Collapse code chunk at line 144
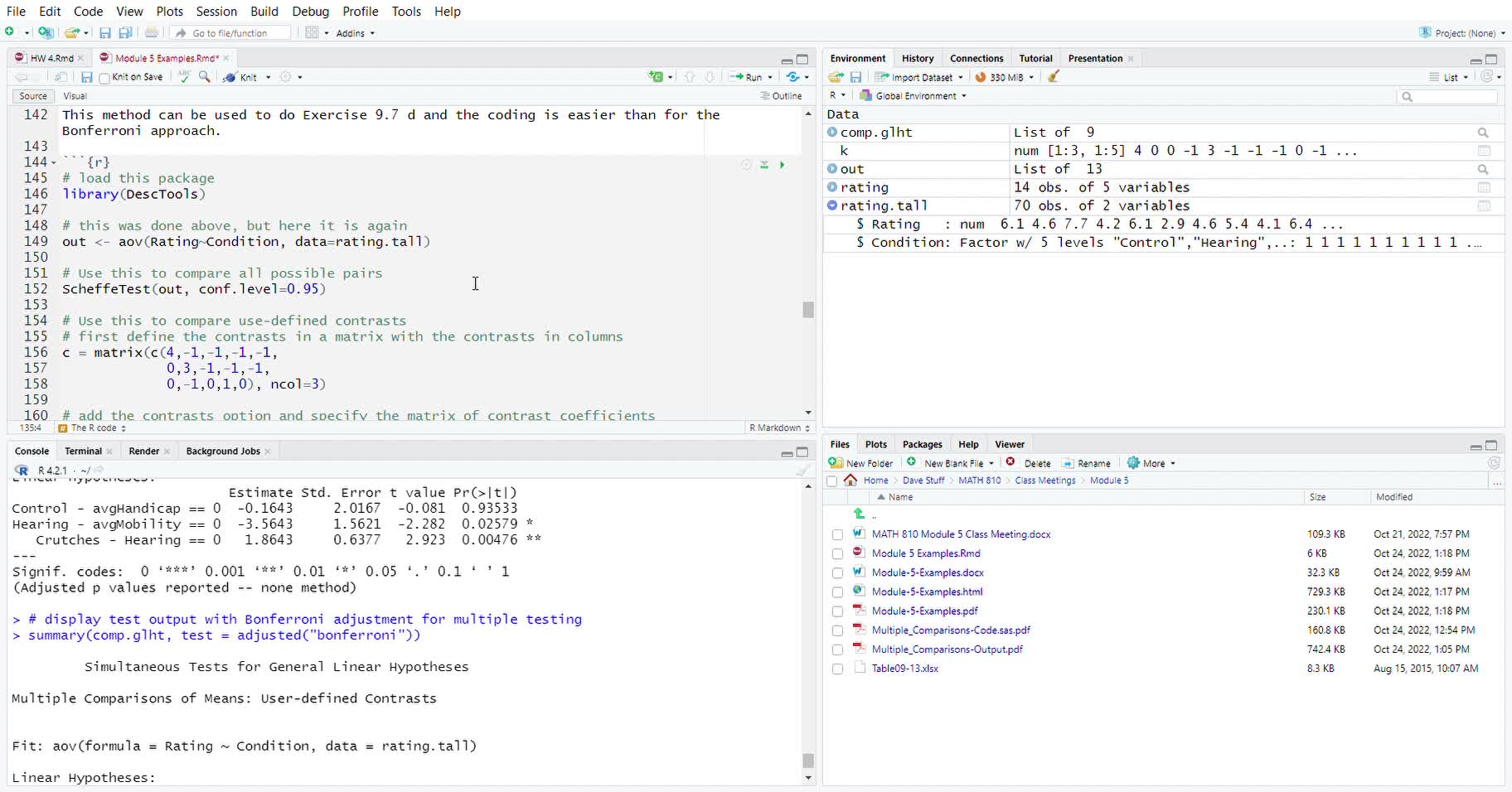Screen dimensions: 1512x792 [54, 162]
